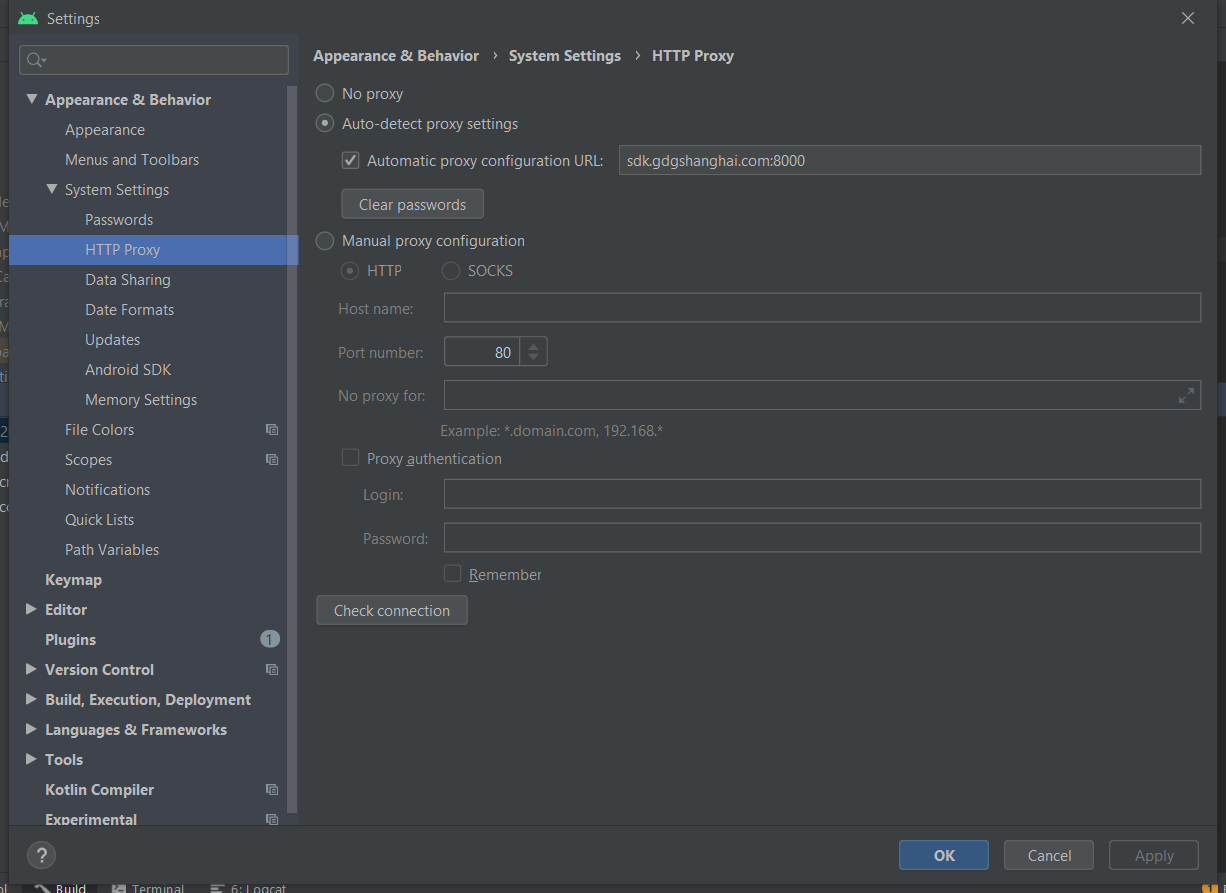Open the Build tool window tab
Image resolution: width=1226 pixels, height=893 pixels.
tap(61, 888)
